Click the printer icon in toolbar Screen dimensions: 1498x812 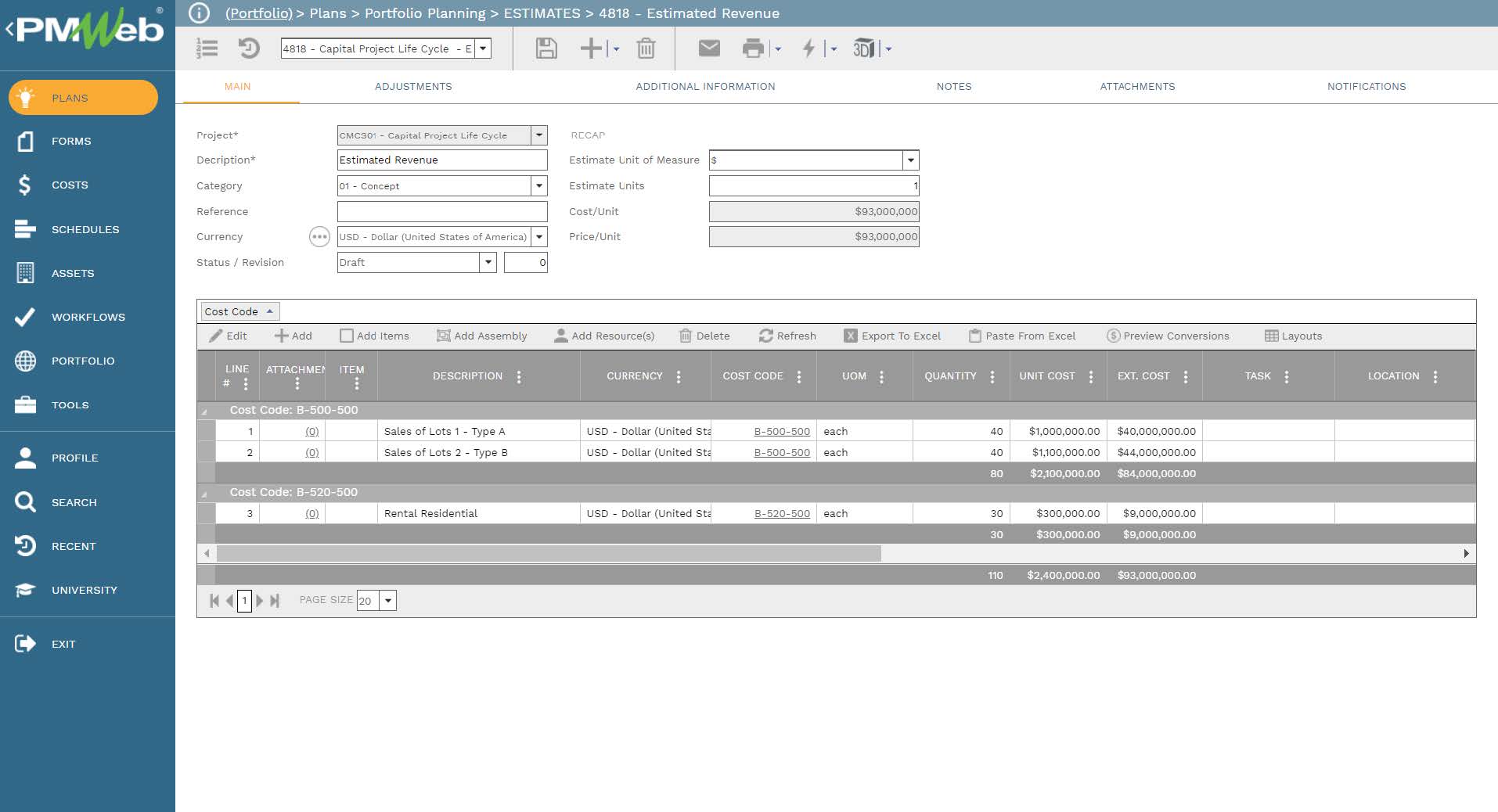752,49
